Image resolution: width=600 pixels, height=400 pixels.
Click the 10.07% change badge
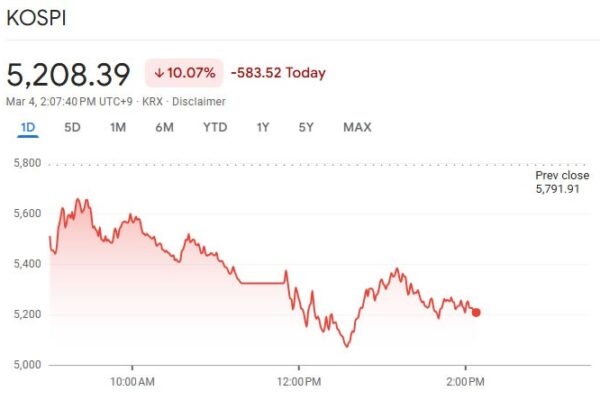[x=185, y=73]
